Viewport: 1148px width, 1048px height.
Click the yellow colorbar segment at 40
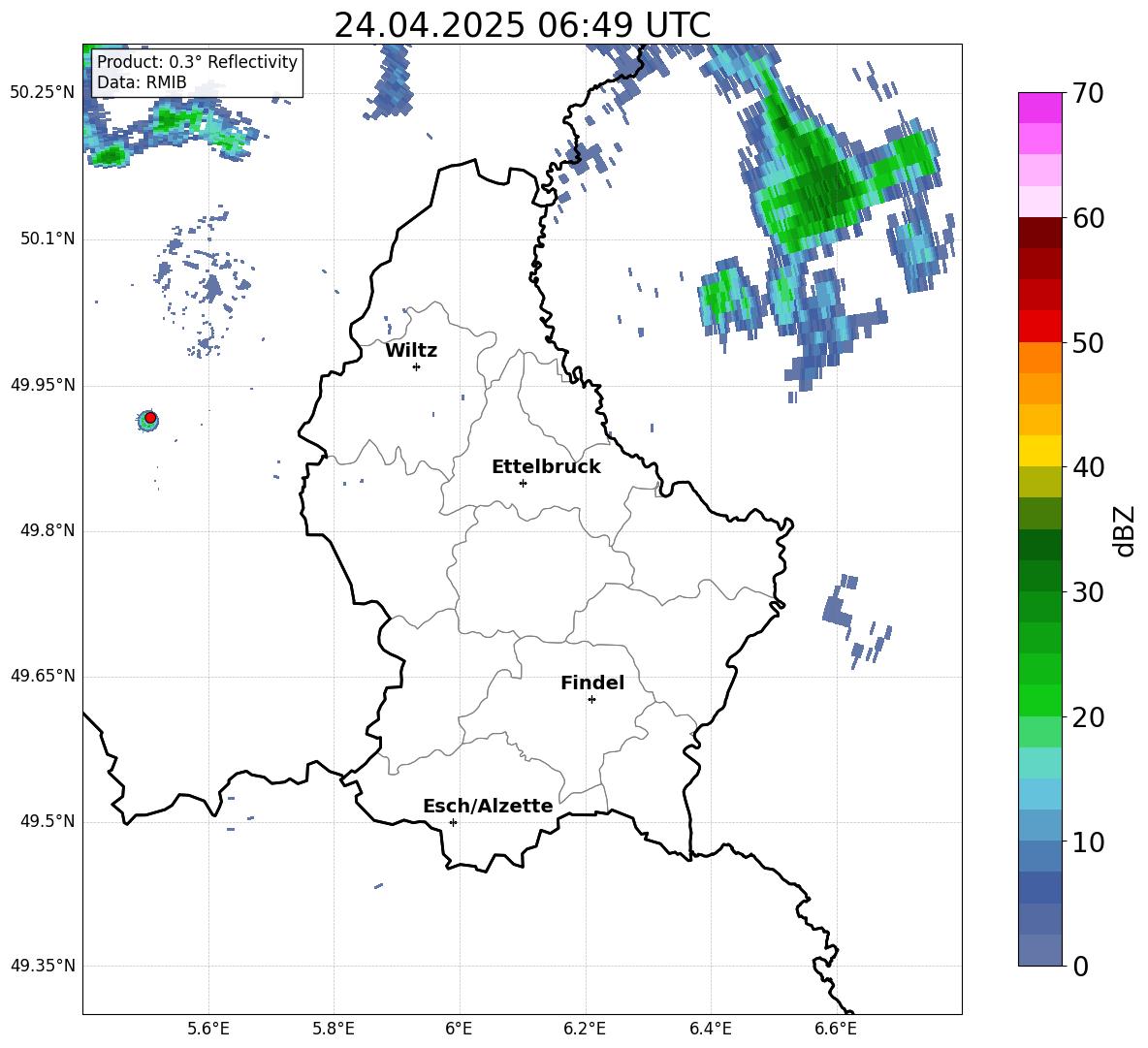pos(1039,451)
